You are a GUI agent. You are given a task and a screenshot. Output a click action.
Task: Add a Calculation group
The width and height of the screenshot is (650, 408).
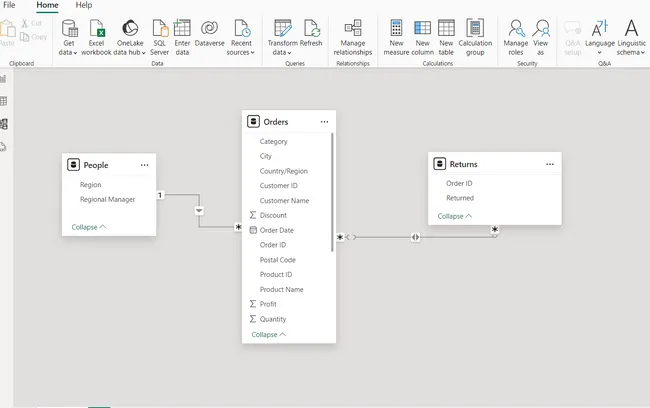(x=475, y=37)
